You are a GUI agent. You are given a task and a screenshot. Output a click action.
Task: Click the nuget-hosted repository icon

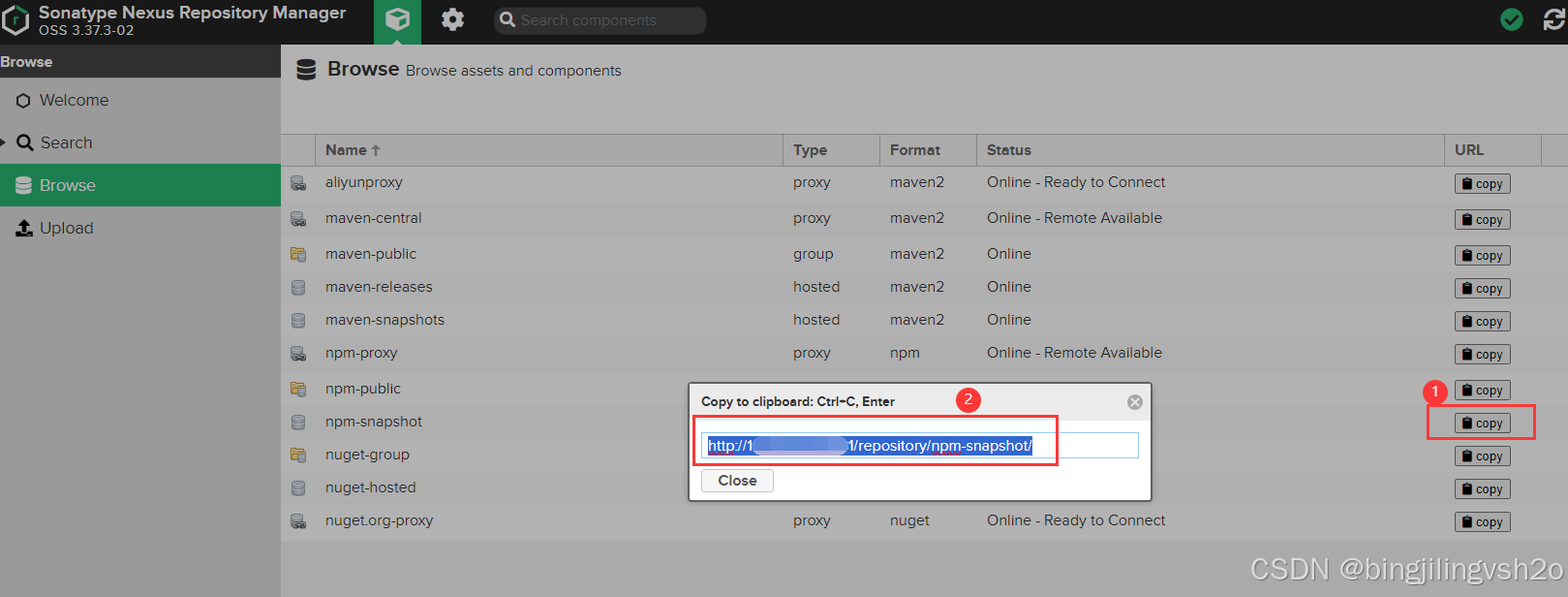(x=298, y=488)
